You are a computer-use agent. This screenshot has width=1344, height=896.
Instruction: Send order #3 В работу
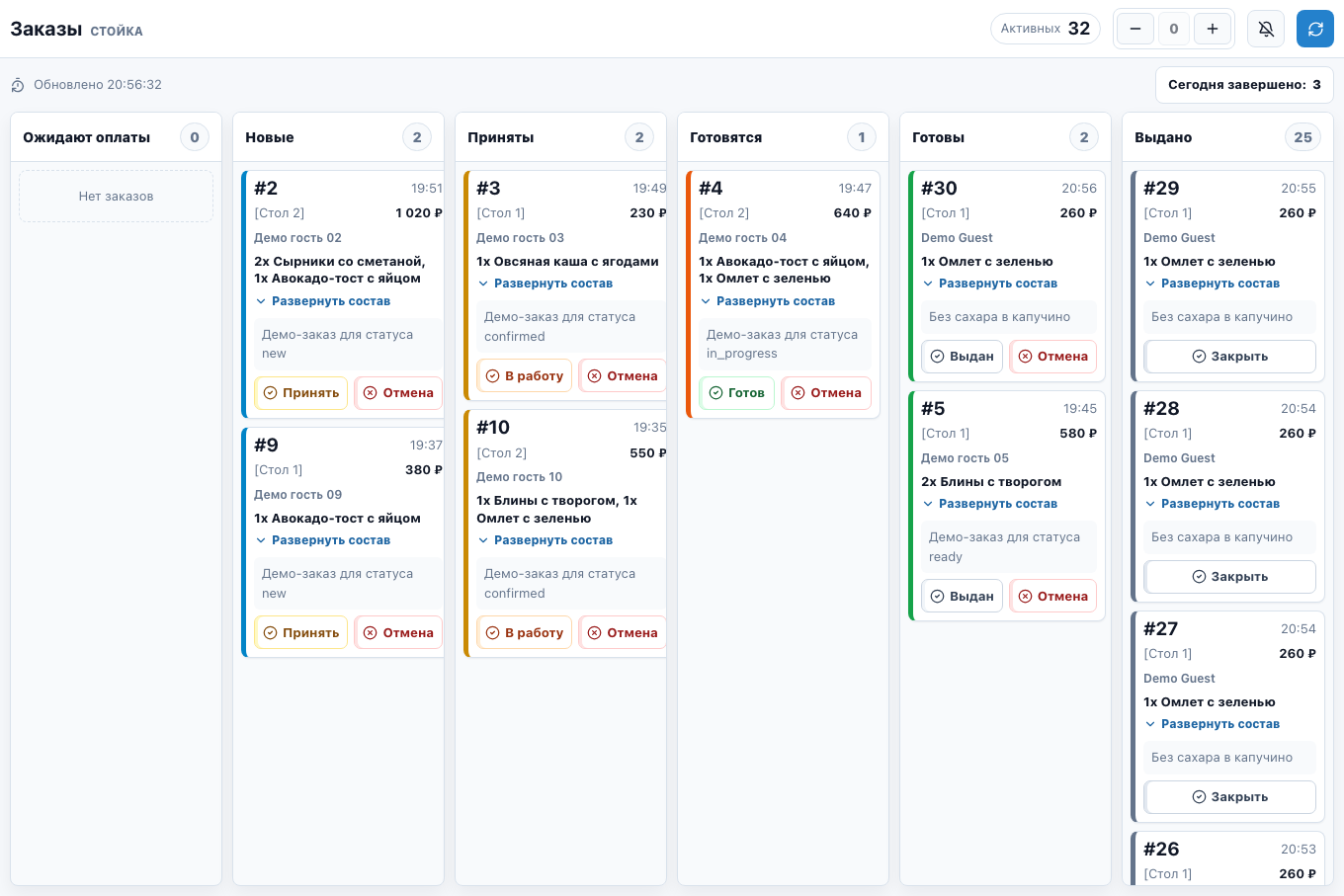(525, 375)
